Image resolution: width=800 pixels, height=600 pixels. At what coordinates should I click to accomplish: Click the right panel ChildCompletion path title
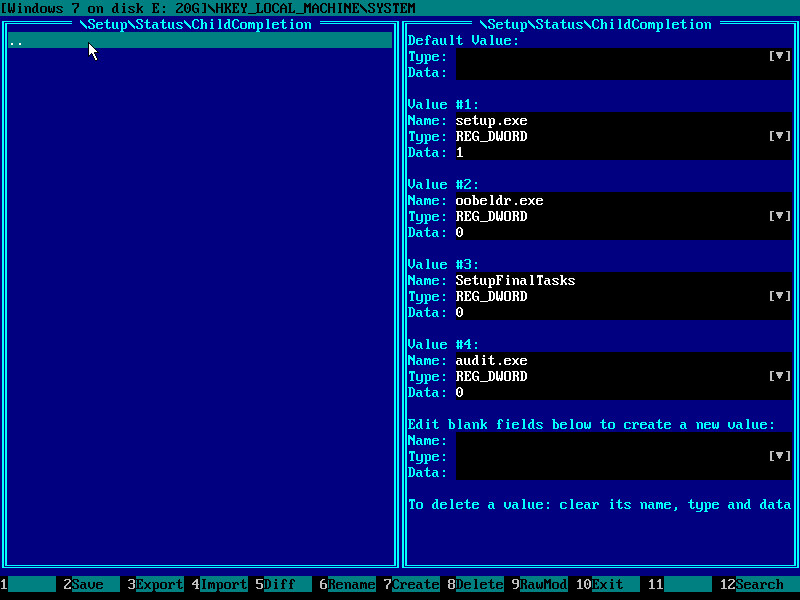tap(595, 24)
